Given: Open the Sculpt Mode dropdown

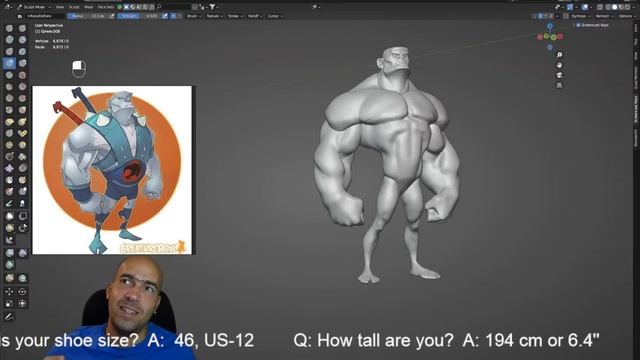Looking at the screenshot, I should coord(34,7).
